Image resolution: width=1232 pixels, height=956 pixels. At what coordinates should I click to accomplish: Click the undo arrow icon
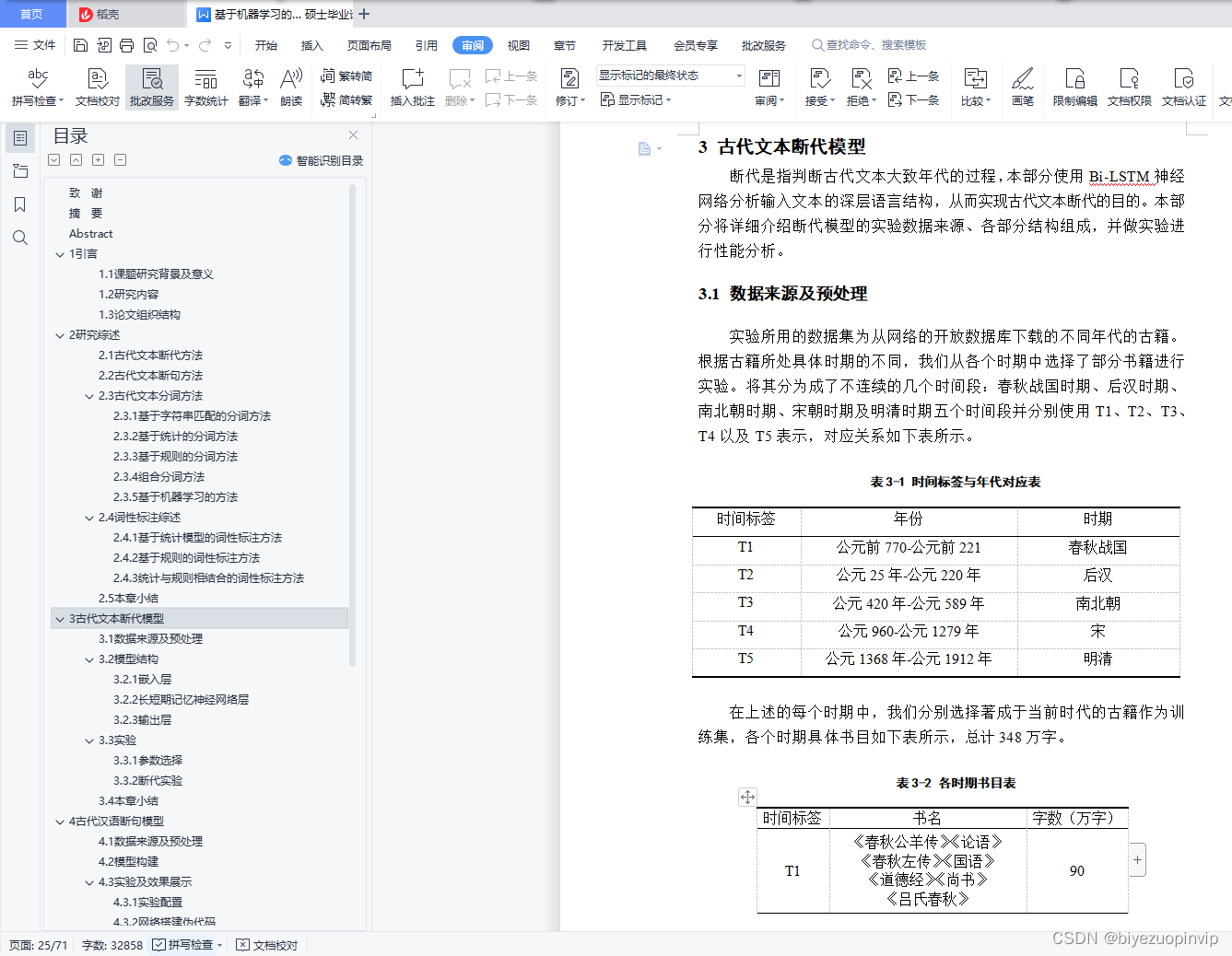(x=173, y=45)
